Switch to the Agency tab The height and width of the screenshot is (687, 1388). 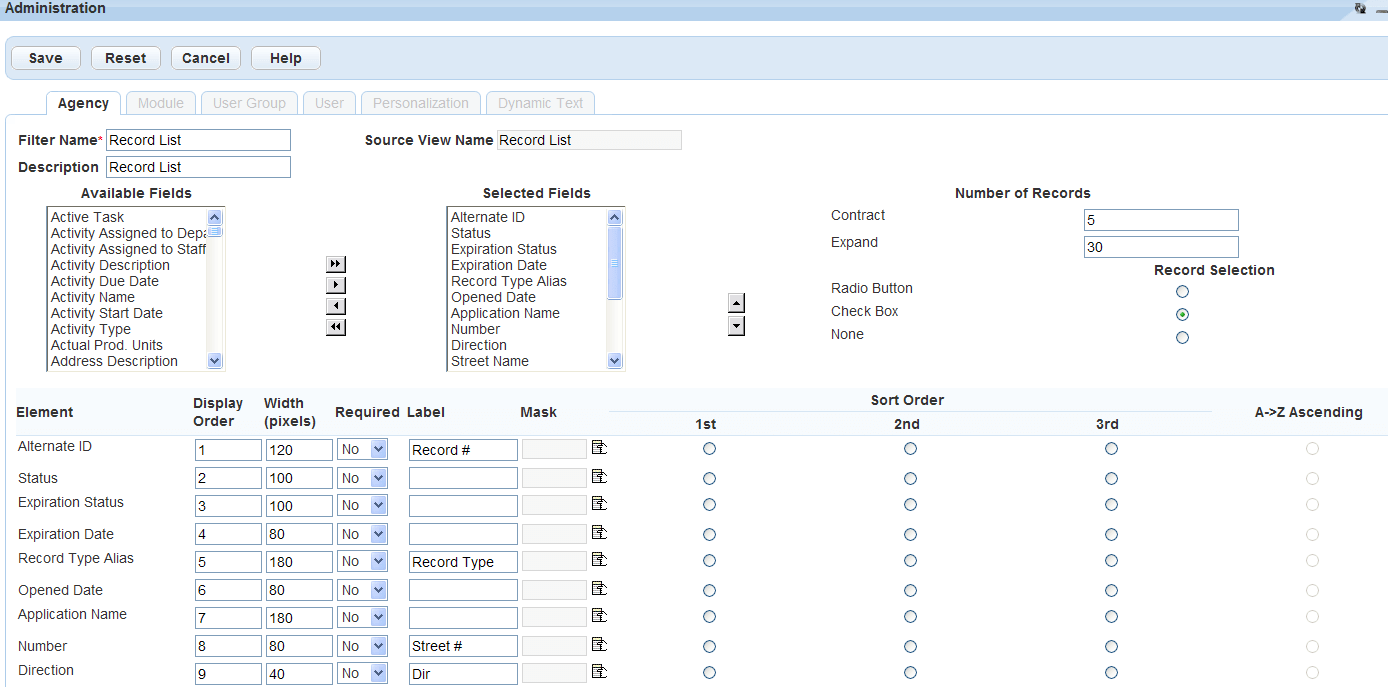pyautogui.click(x=83, y=103)
